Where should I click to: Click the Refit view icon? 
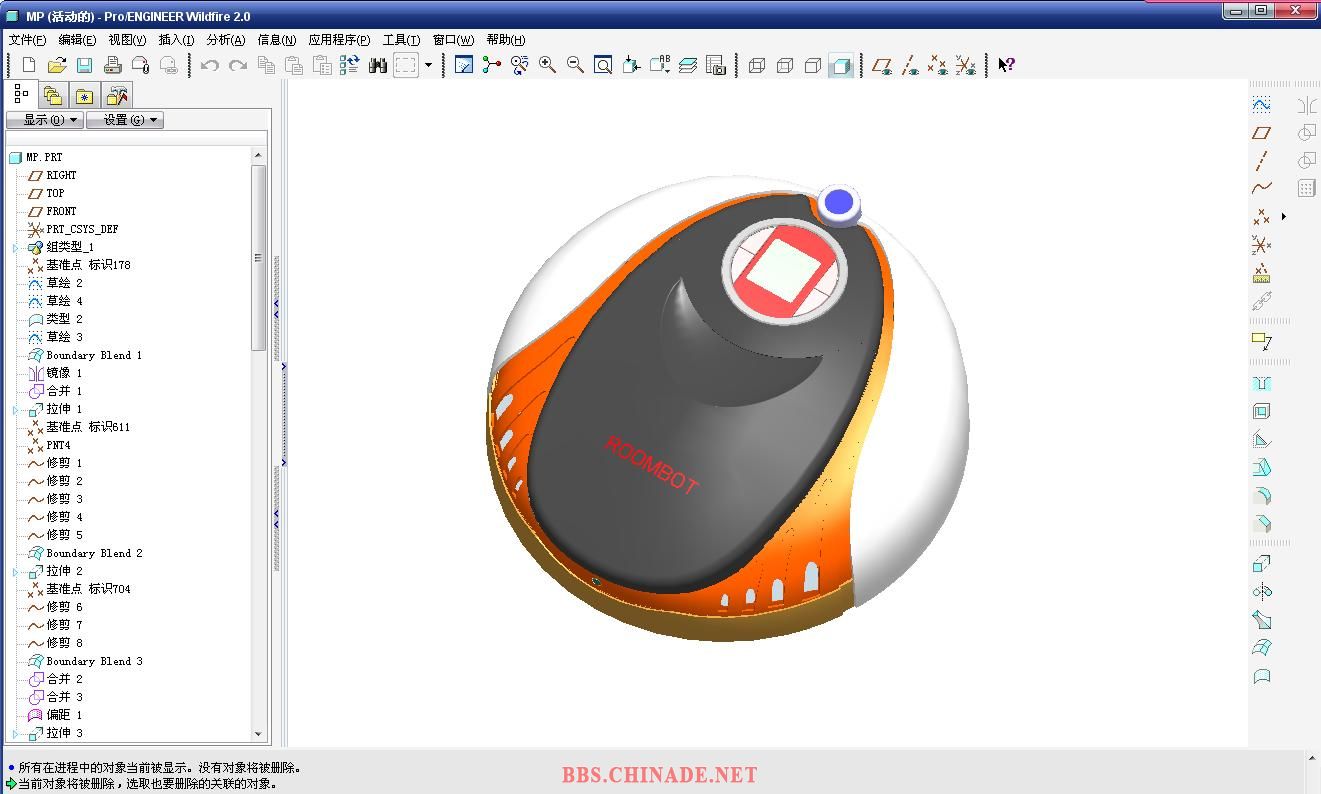pos(603,65)
